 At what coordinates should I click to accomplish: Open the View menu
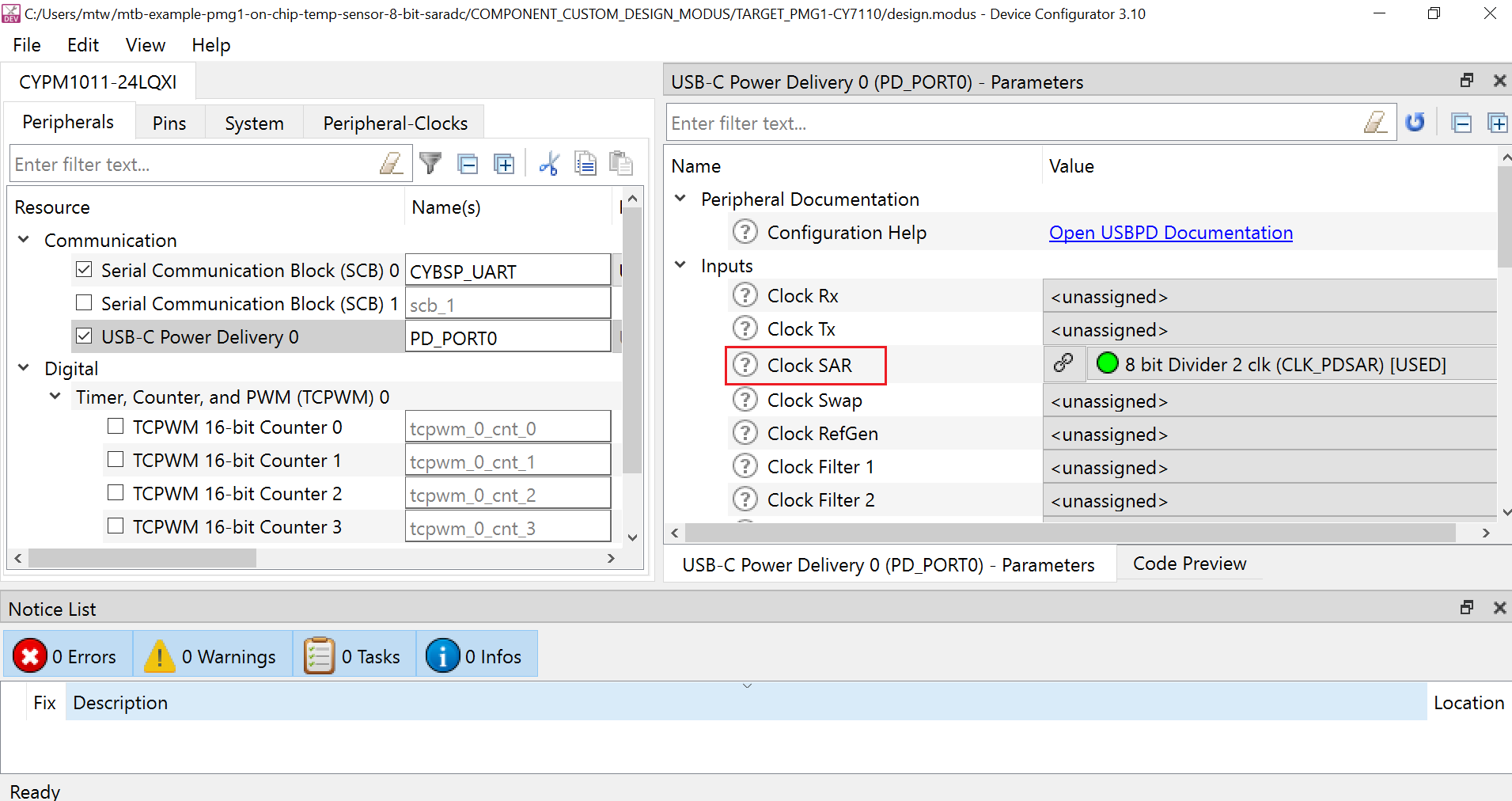[146, 45]
